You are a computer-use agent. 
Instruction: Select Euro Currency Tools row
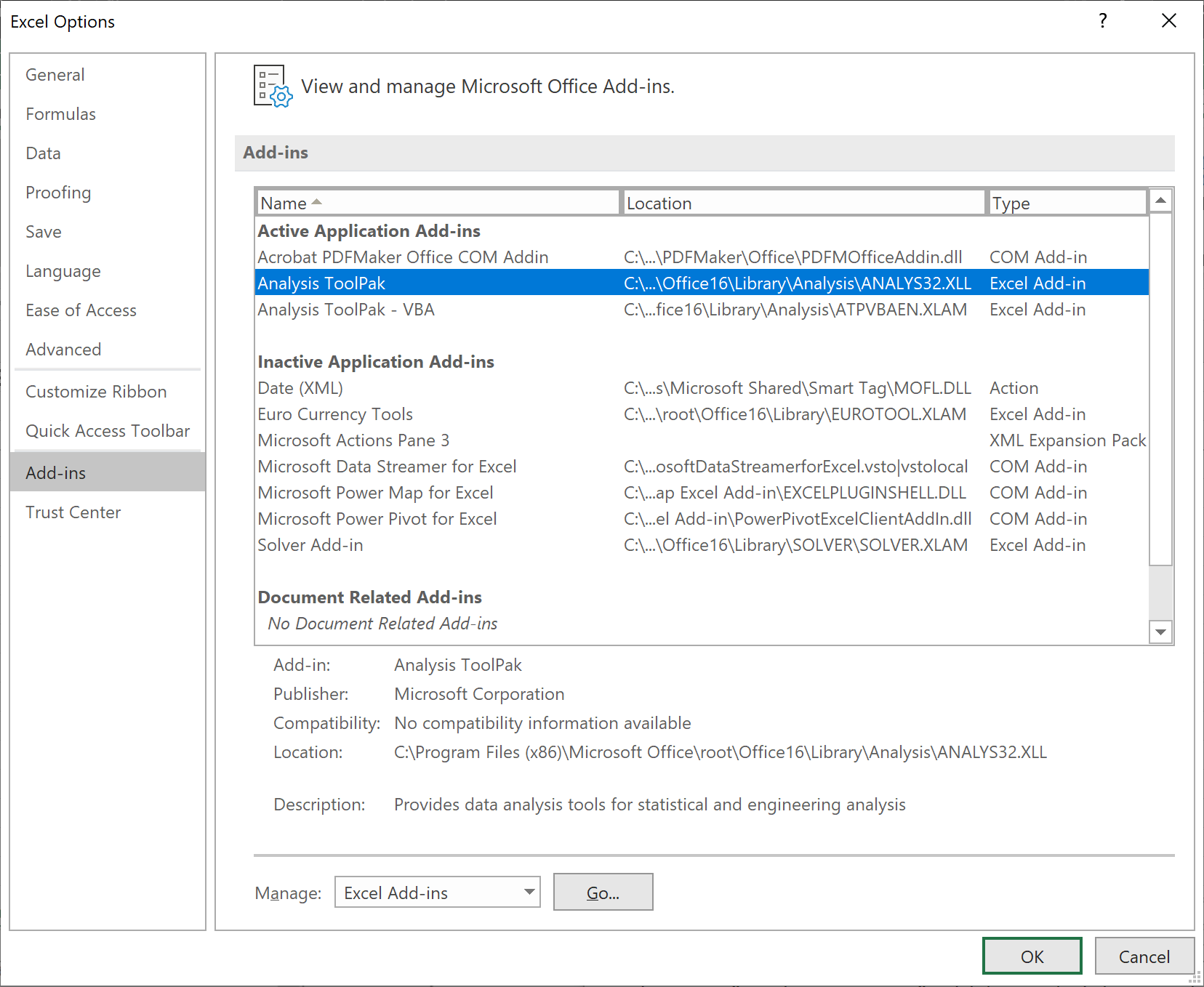[702, 414]
